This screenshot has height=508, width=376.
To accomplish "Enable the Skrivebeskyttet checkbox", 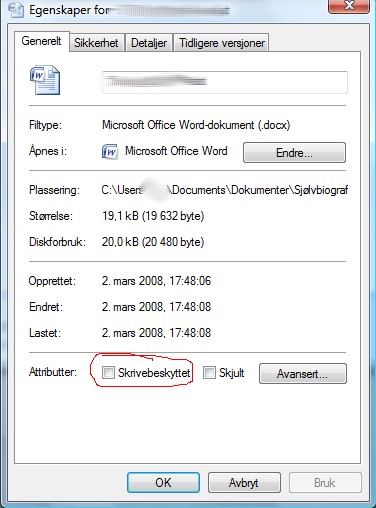I will point(108,372).
